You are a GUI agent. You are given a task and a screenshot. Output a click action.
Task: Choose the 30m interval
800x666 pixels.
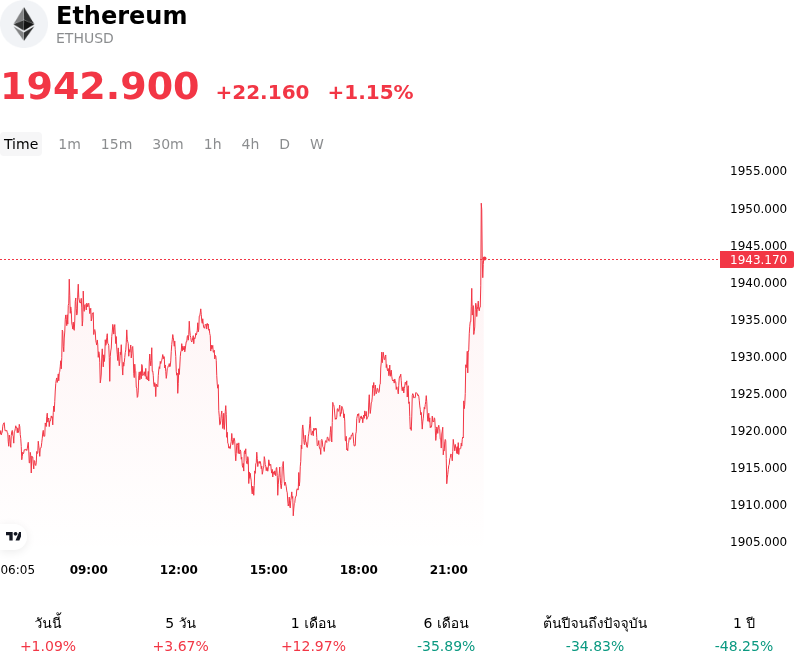168,144
